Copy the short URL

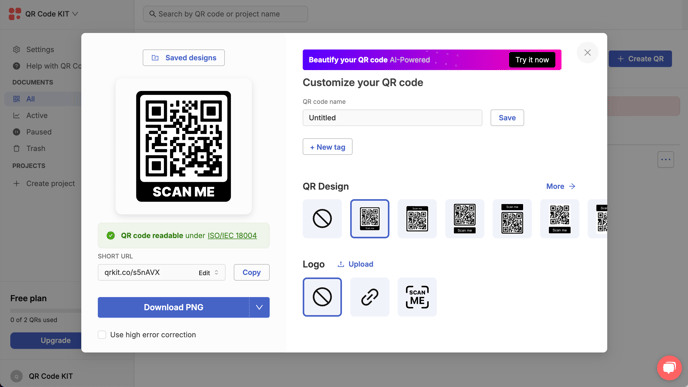click(x=251, y=272)
